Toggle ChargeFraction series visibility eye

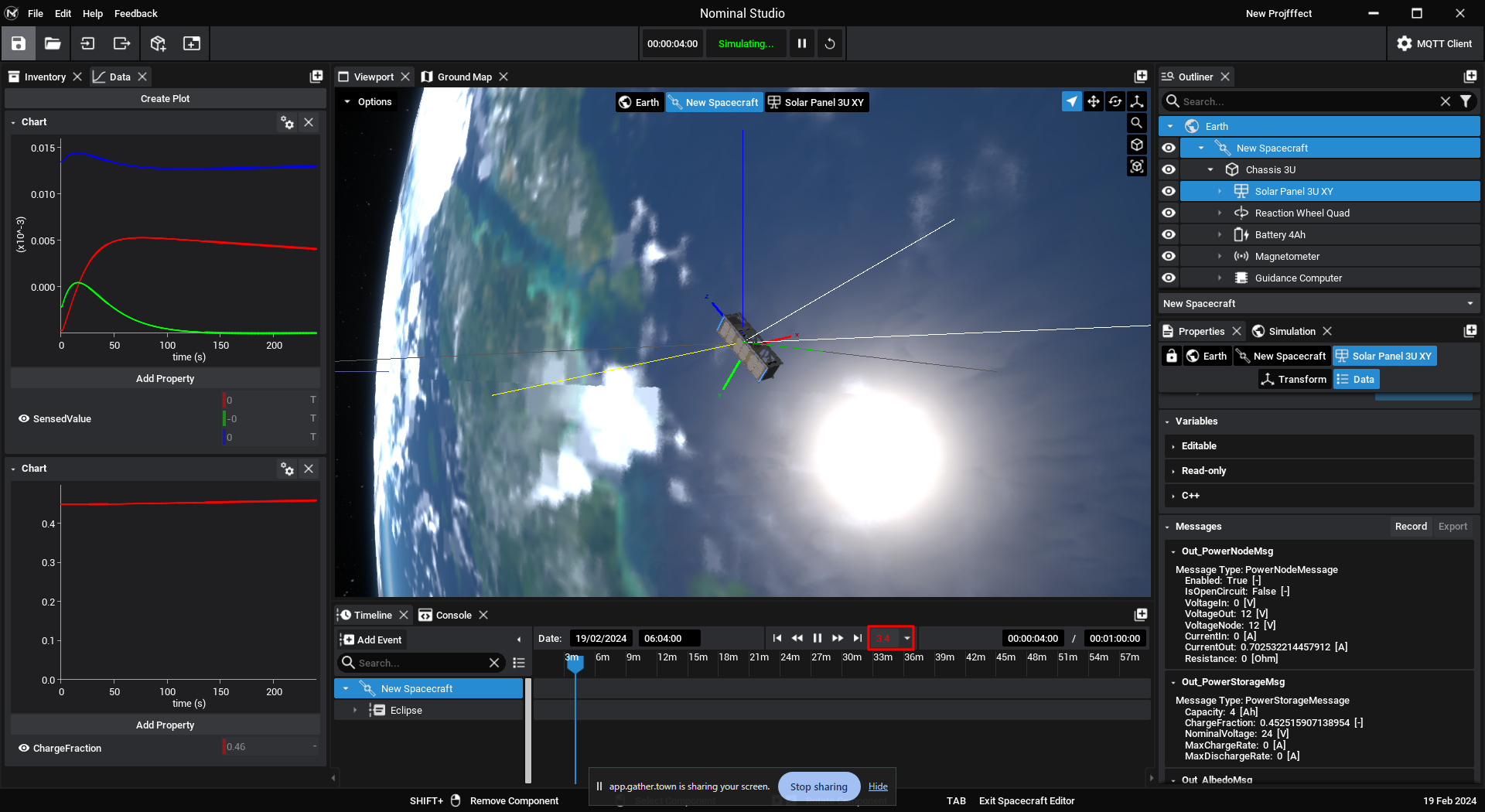tap(24, 748)
